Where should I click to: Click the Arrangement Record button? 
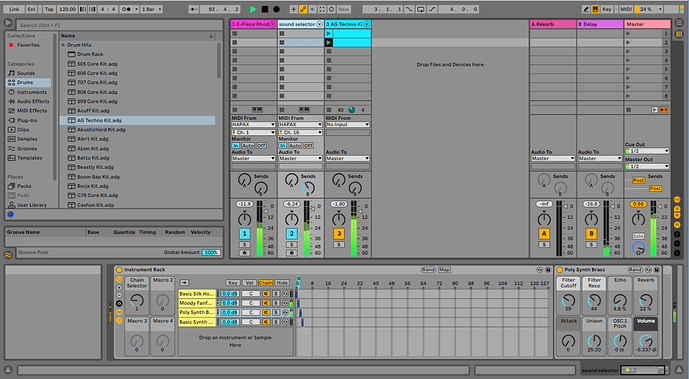click(276, 9)
